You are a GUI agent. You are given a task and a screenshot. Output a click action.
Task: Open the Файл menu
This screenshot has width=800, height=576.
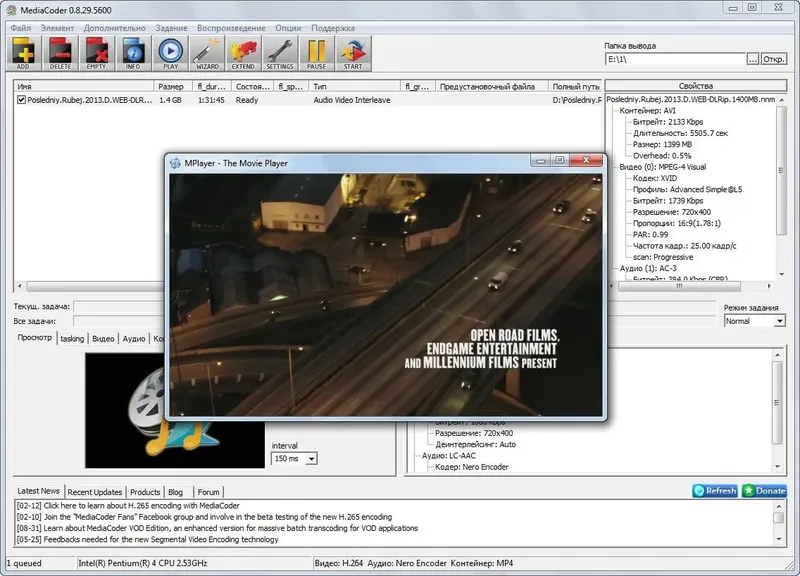[x=21, y=28]
